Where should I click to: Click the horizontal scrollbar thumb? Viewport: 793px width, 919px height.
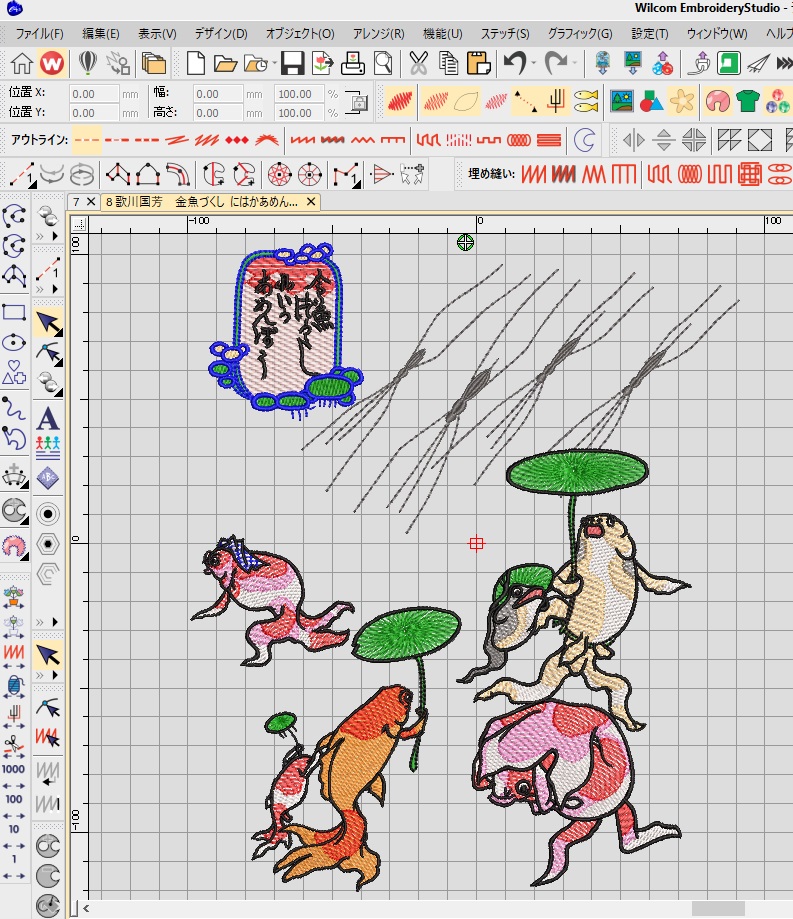718,908
